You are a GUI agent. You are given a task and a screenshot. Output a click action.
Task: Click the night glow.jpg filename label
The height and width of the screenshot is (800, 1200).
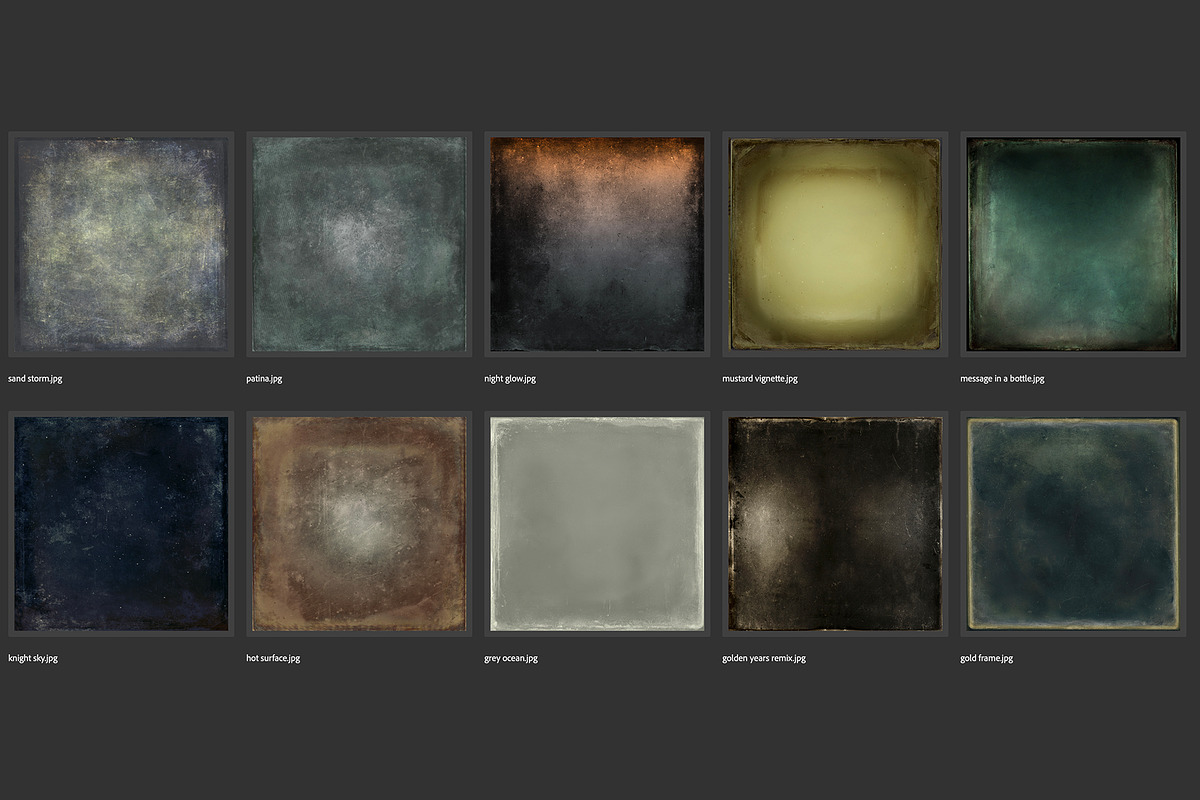pyautogui.click(x=510, y=379)
